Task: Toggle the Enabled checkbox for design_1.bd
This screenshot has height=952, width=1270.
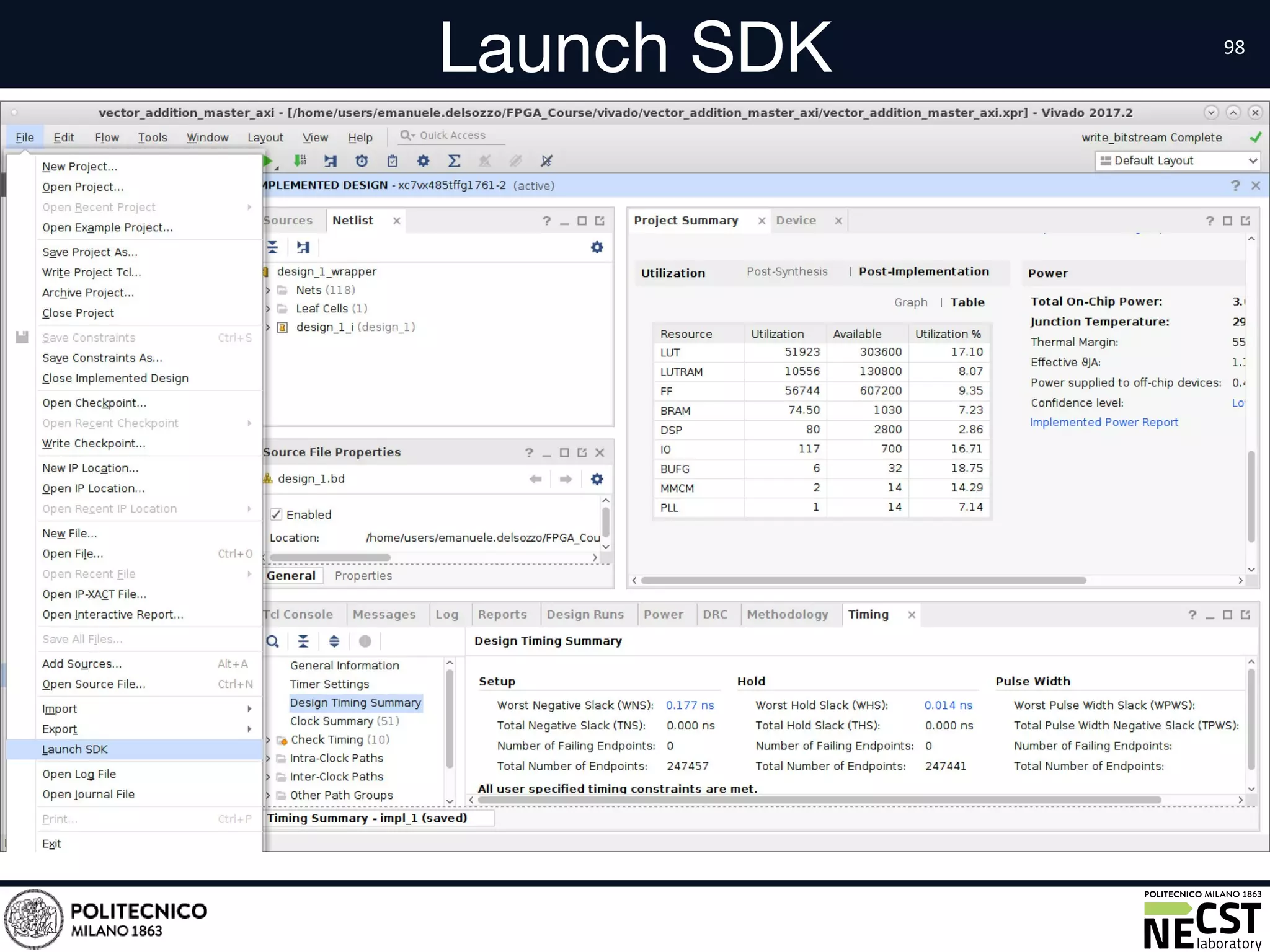Action: pyautogui.click(x=277, y=514)
